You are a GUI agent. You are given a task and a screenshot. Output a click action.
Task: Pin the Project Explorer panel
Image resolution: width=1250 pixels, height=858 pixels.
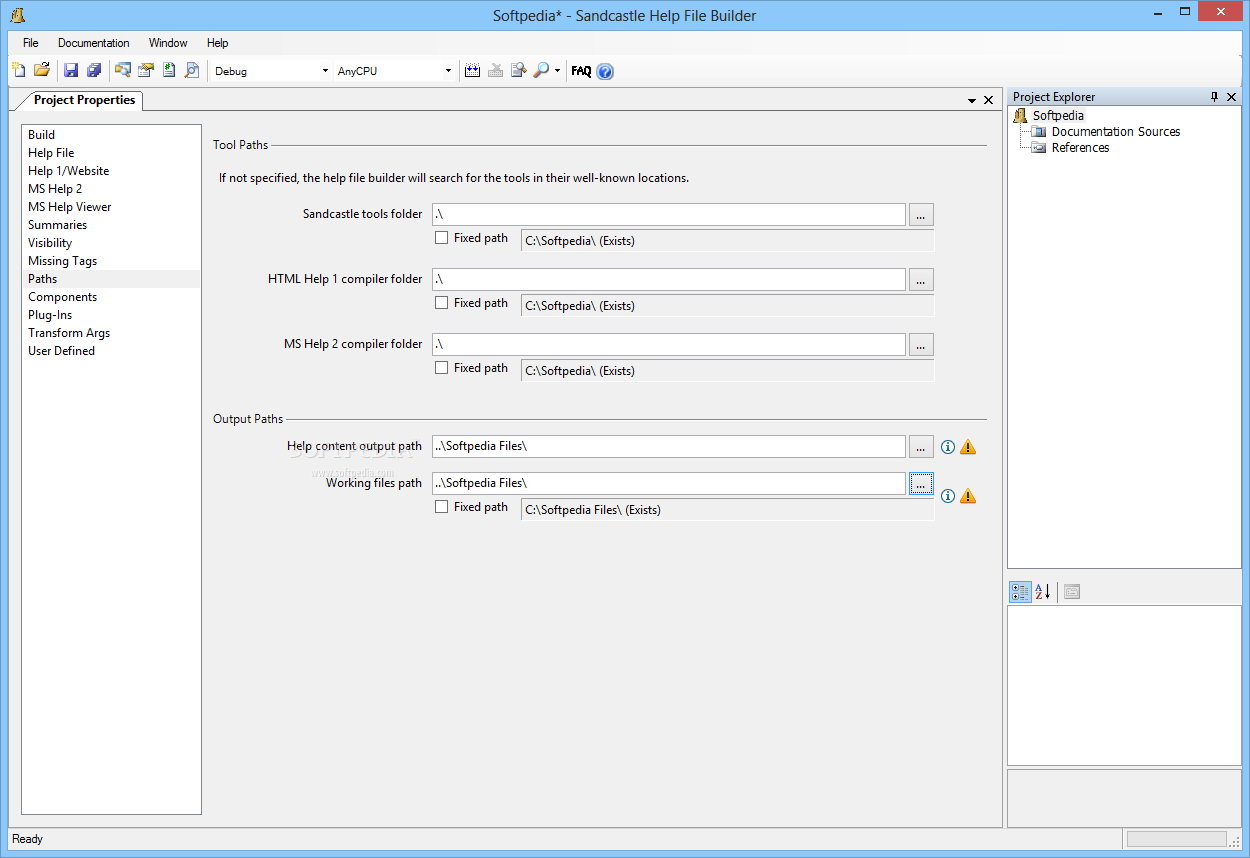click(1215, 97)
